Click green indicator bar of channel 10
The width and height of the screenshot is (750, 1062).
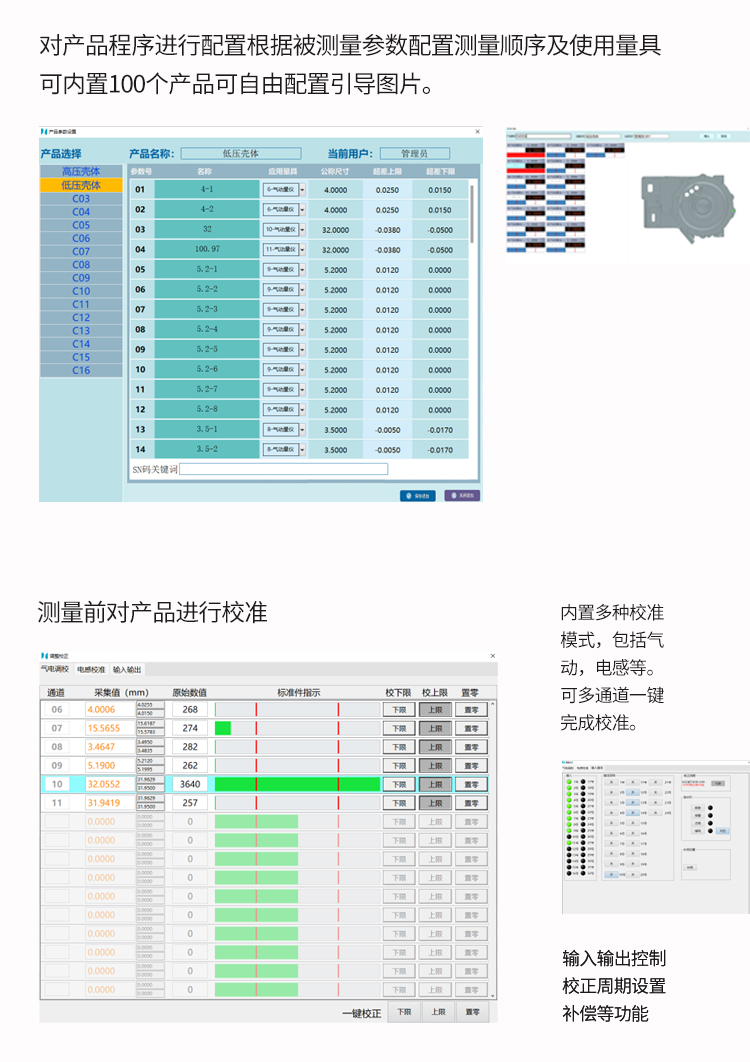tap(297, 785)
